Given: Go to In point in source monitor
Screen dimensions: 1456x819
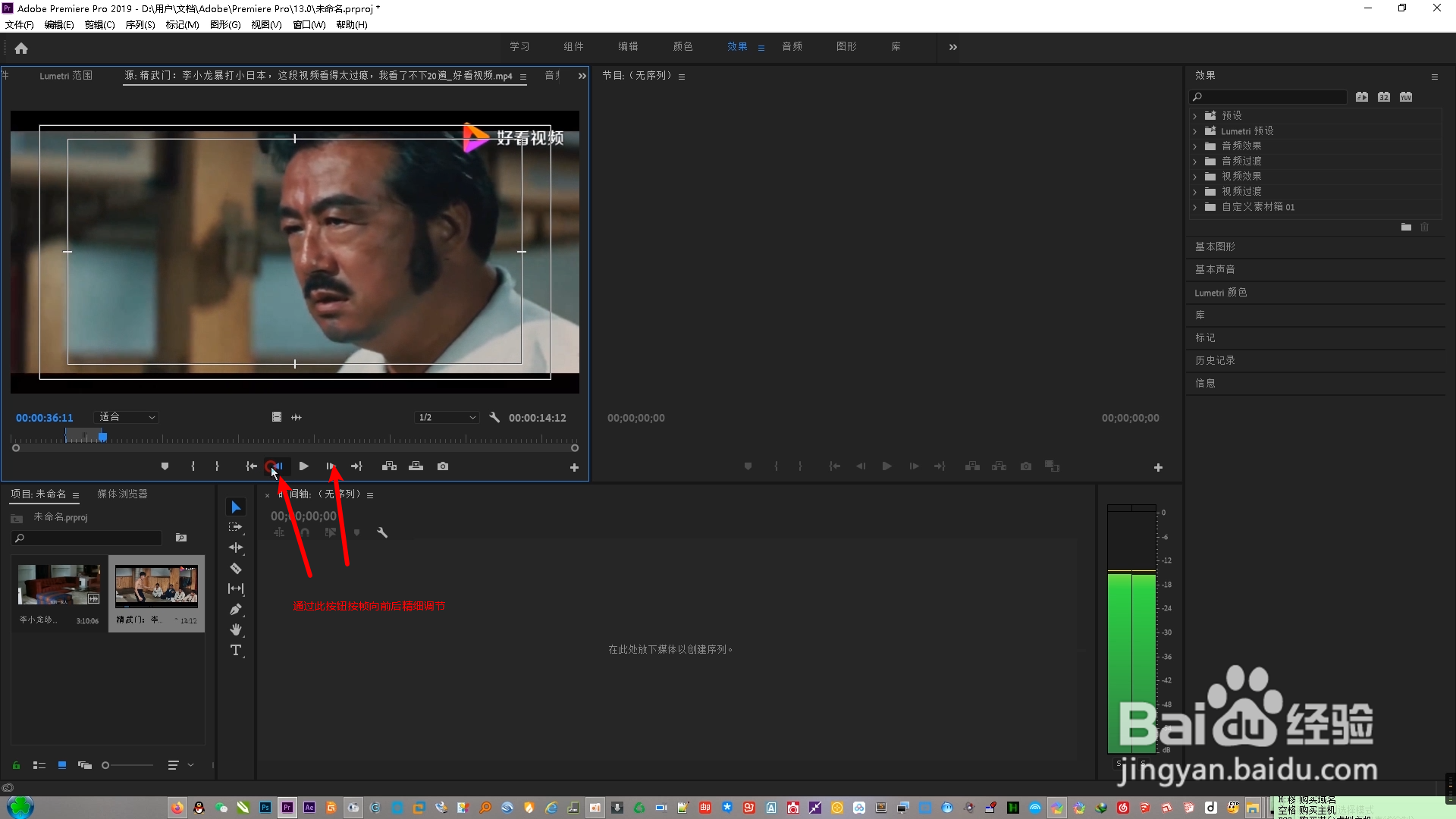Looking at the screenshot, I should click(x=251, y=466).
